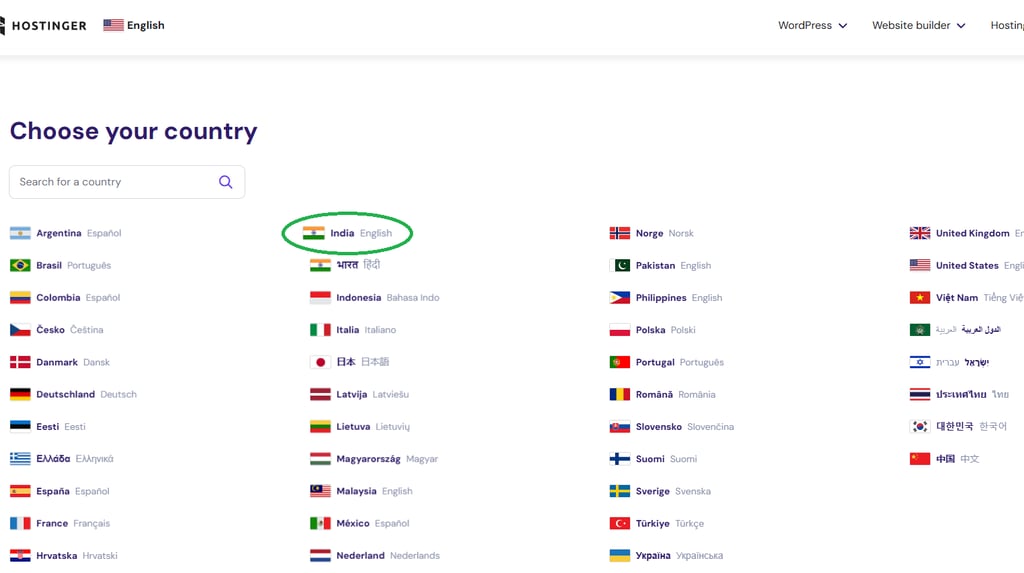Click the Eesti flag icon
The width and height of the screenshot is (1024, 573).
20,427
